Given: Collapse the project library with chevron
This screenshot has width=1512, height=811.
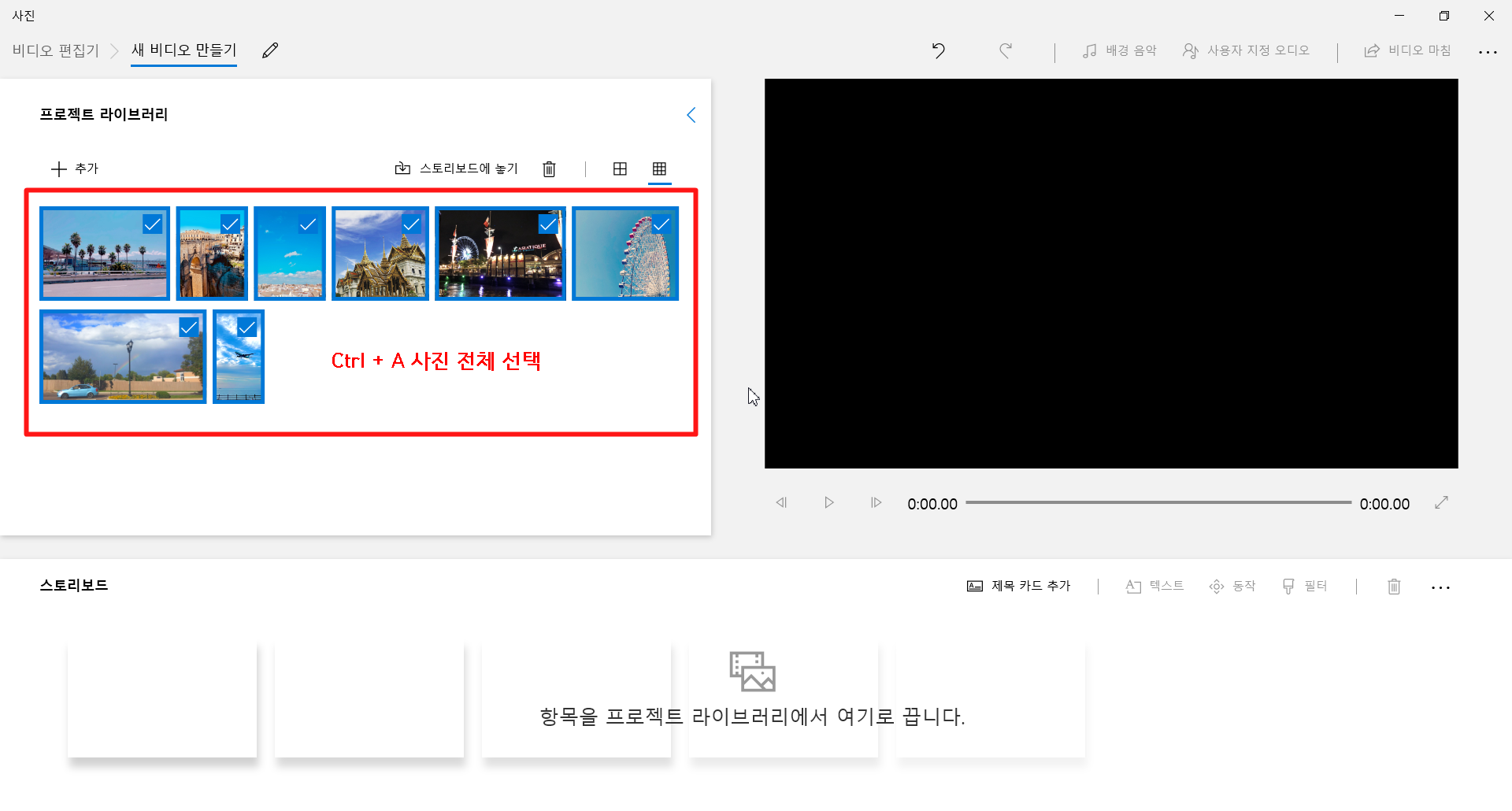Looking at the screenshot, I should tap(691, 115).
